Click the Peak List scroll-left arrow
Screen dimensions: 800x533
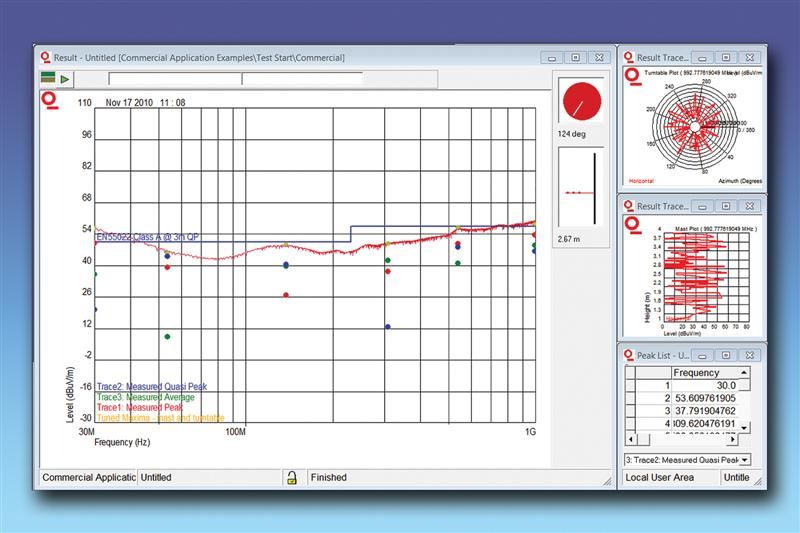click(631, 439)
